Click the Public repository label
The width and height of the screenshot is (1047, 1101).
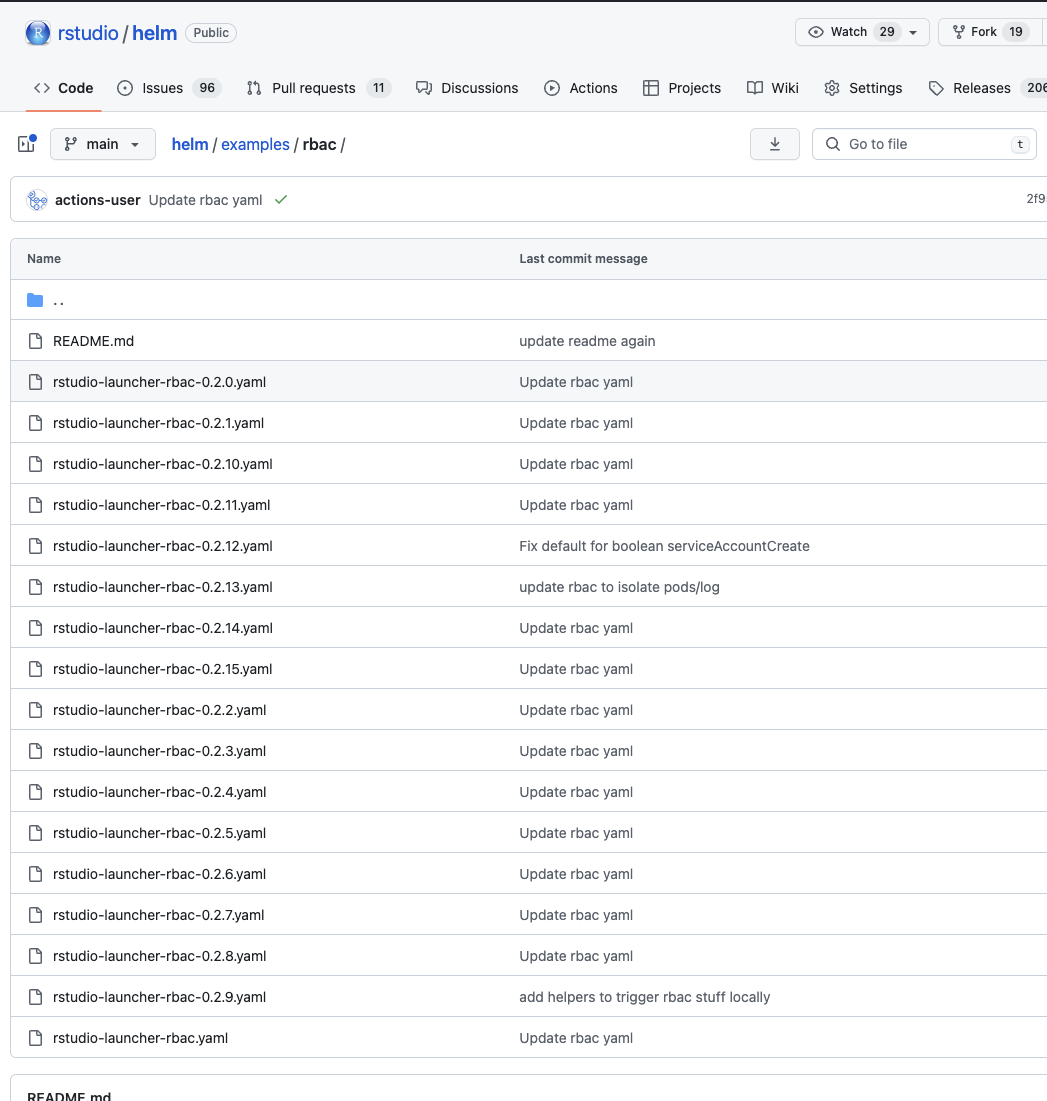(x=210, y=32)
